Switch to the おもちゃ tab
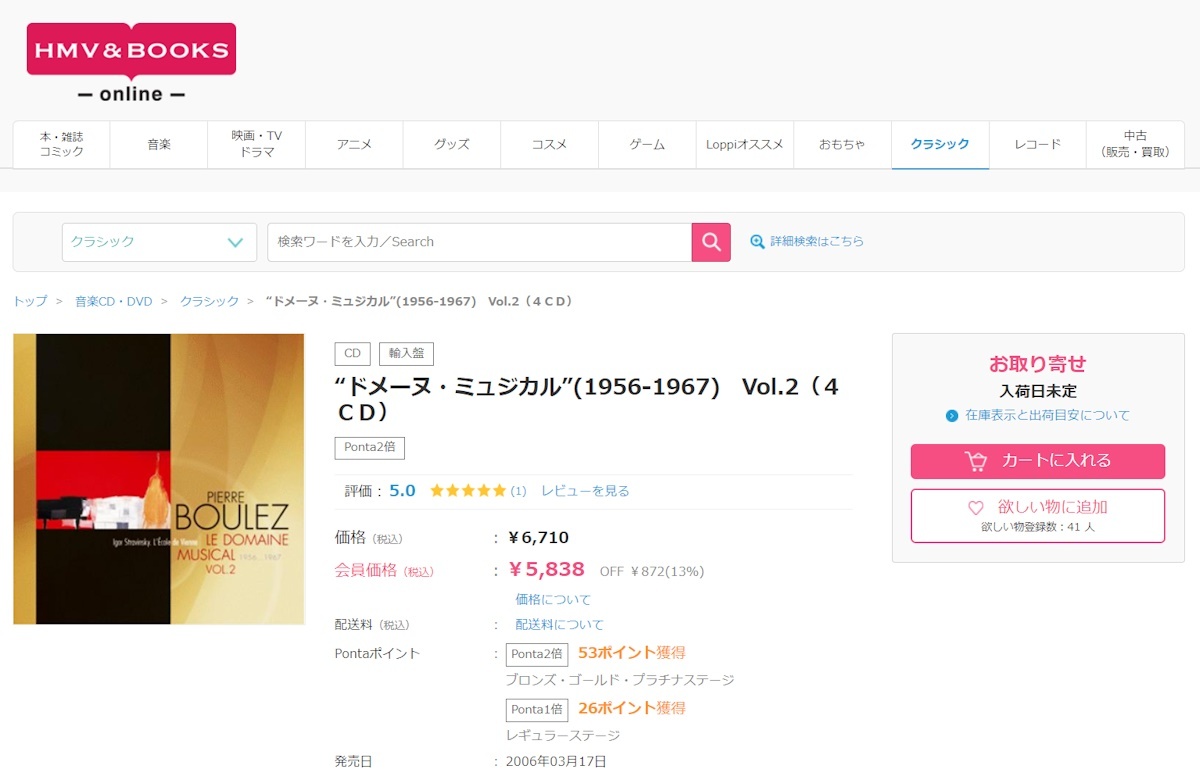1200x784 pixels. tap(842, 144)
